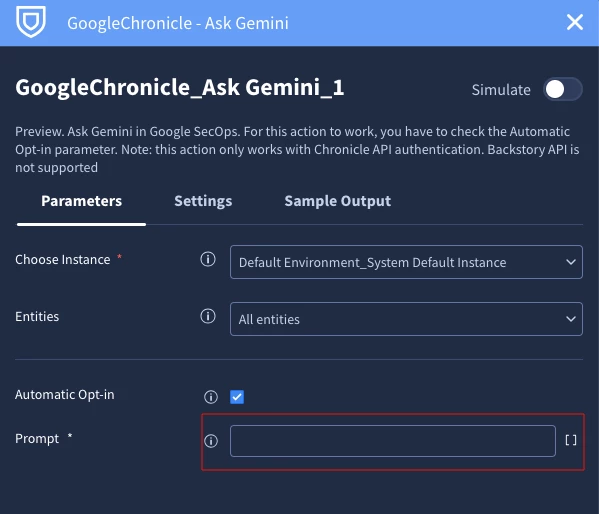Open the Choose Instance dropdown

click(406, 262)
